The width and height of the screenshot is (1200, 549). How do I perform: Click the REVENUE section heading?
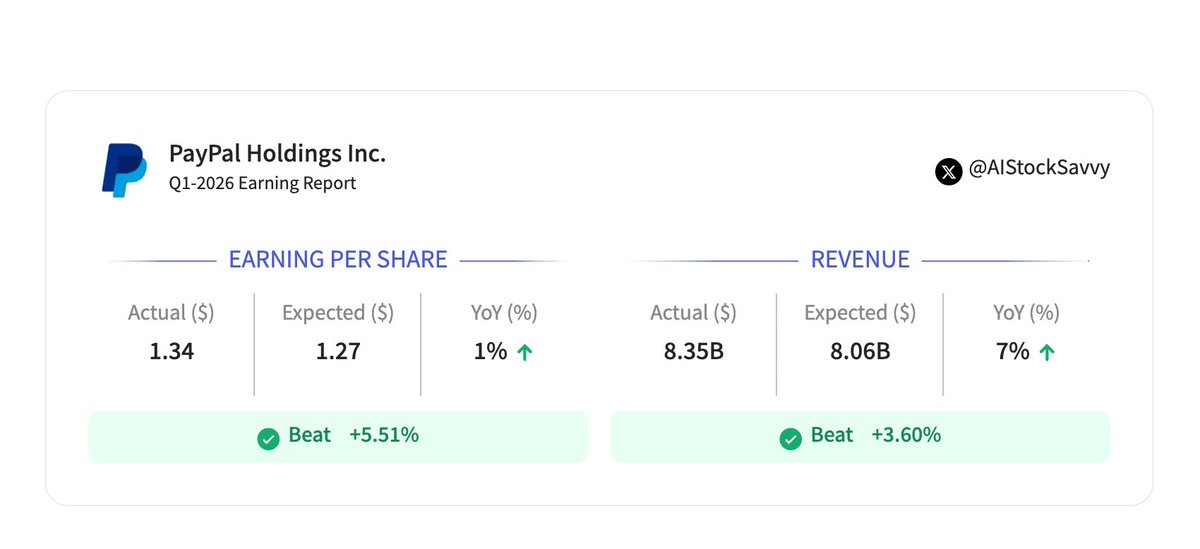tap(860, 260)
